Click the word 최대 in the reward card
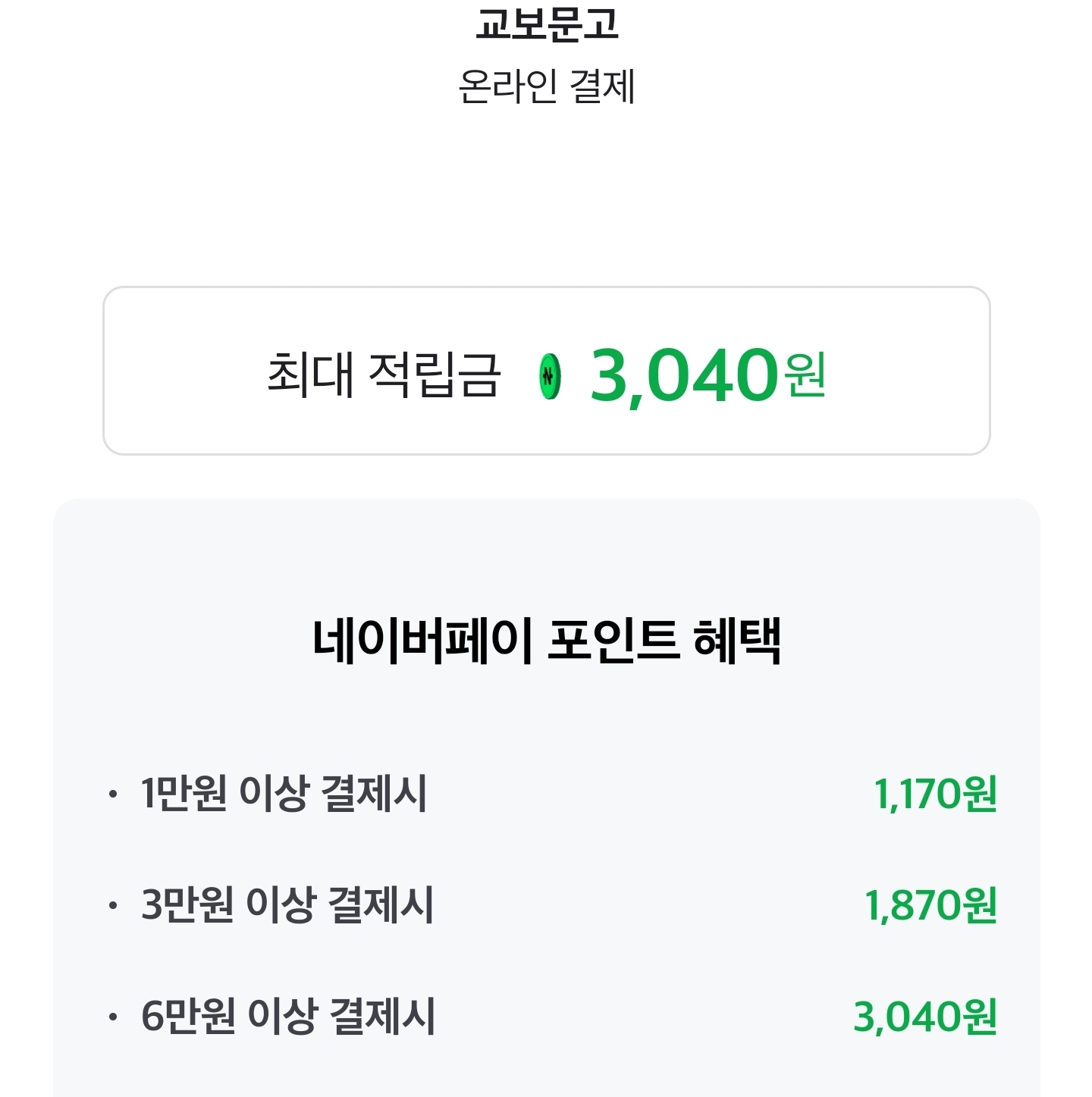This screenshot has height=1097, width=1092. [x=310, y=375]
